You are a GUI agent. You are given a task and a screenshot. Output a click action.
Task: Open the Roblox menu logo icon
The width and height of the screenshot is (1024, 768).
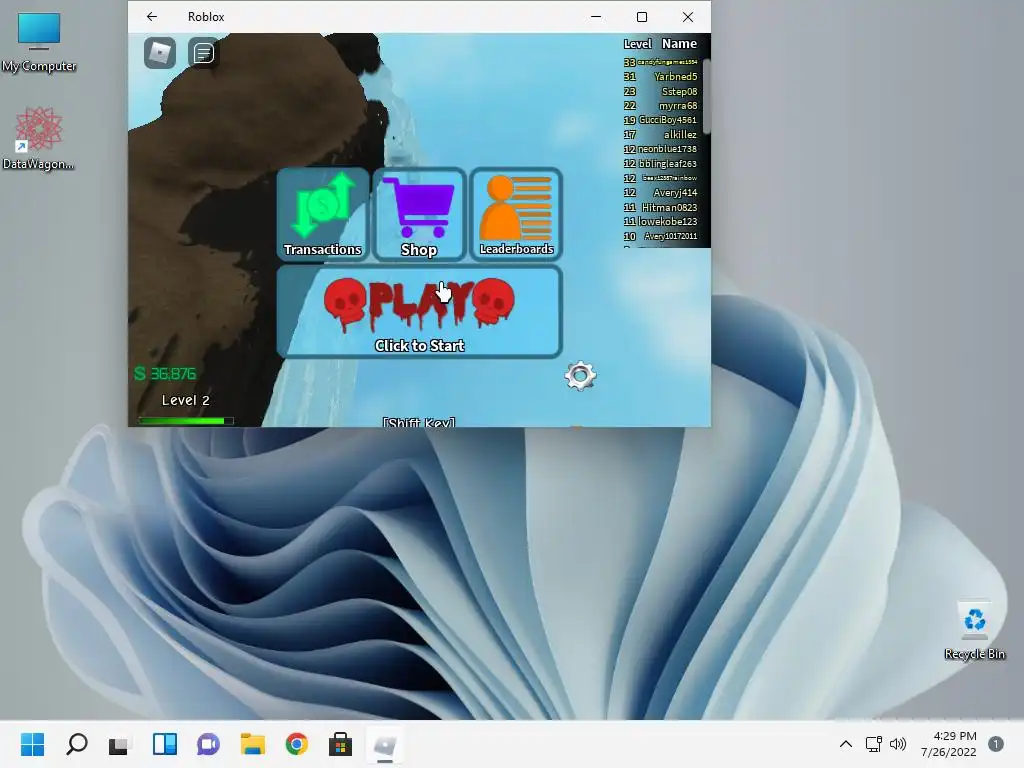coord(160,53)
